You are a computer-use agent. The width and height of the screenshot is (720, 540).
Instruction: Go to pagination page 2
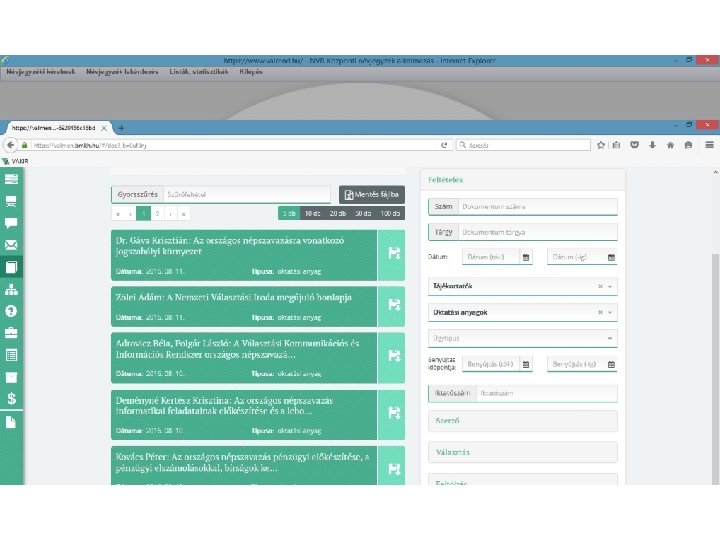coord(157,214)
